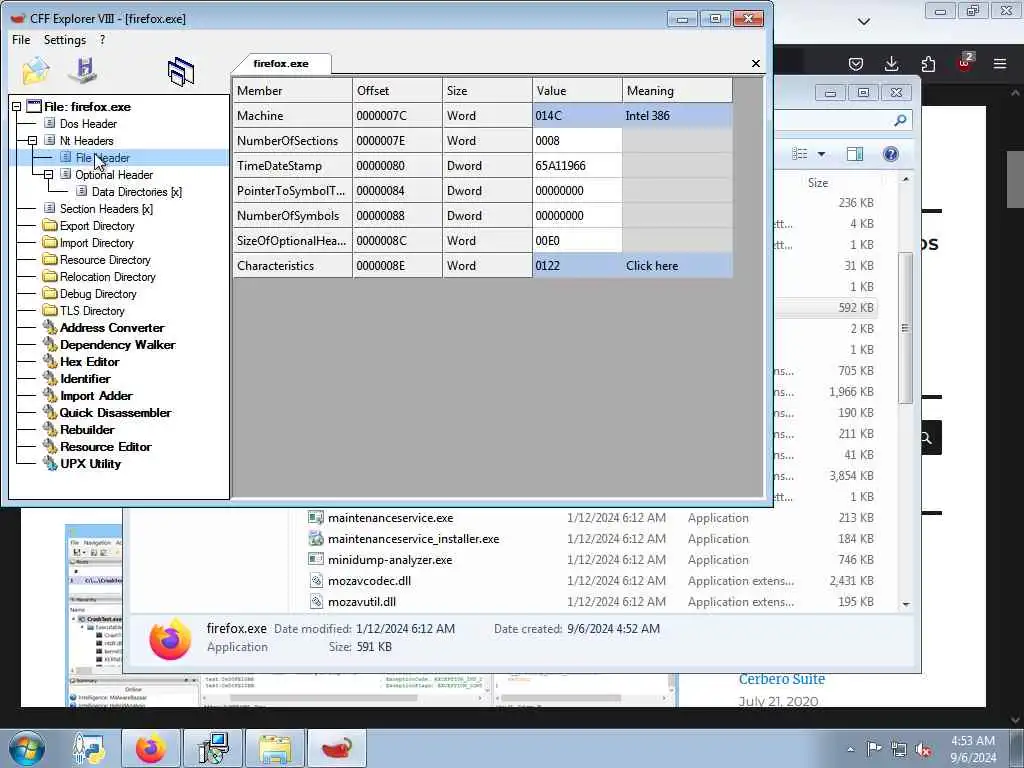Image resolution: width=1024 pixels, height=768 pixels.
Task: Open file icon in CFF Explorer toolbar
Action: pyautogui.click(x=35, y=71)
